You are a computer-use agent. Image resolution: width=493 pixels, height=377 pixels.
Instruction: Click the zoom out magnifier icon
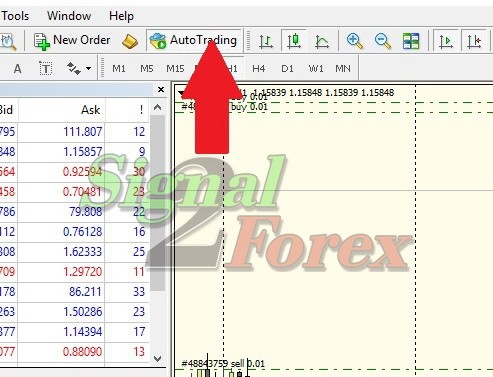pyautogui.click(x=383, y=41)
